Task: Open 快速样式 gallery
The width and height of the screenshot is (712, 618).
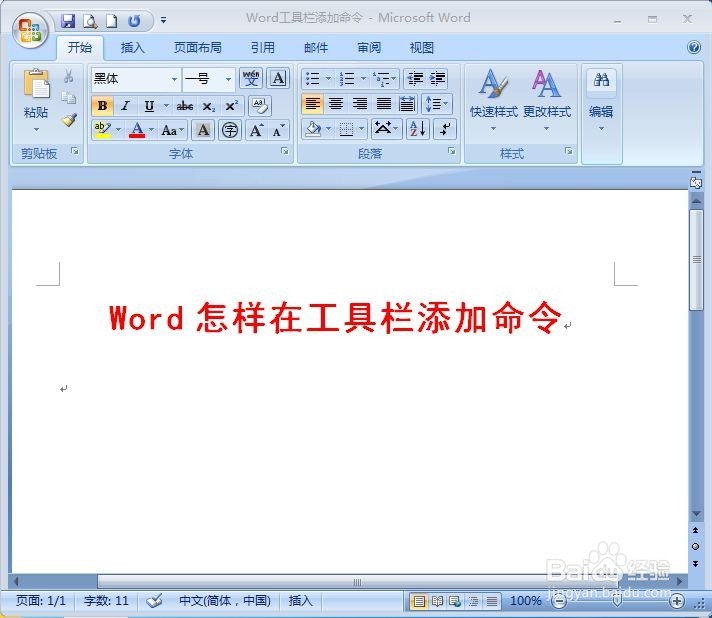Action: pyautogui.click(x=493, y=99)
